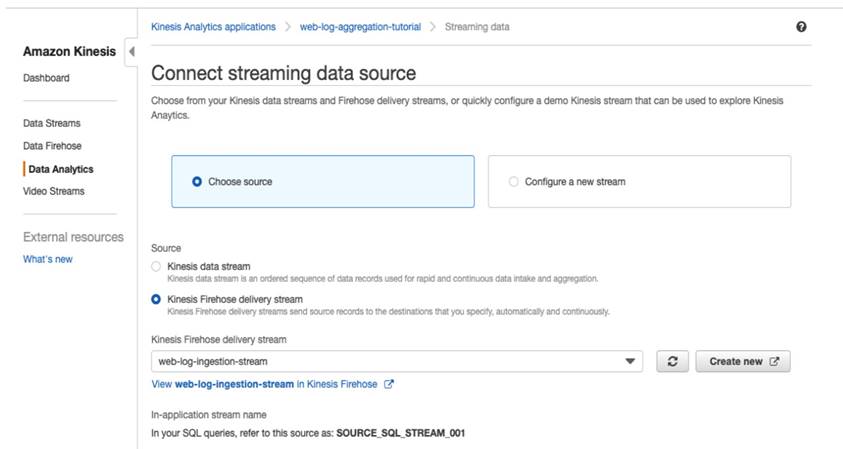Select Kinesis Firehose delivery stream radio
The height and width of the screenshot is (449, 843).
[156, 299]
